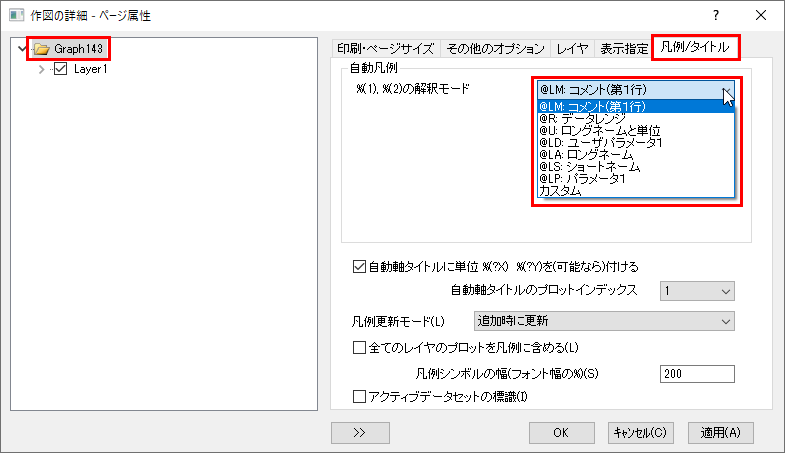The width and height of the screenshot is (785, 453).
Task: Click 凡例シンボルの幅 input field
Action: coord(697,373)
